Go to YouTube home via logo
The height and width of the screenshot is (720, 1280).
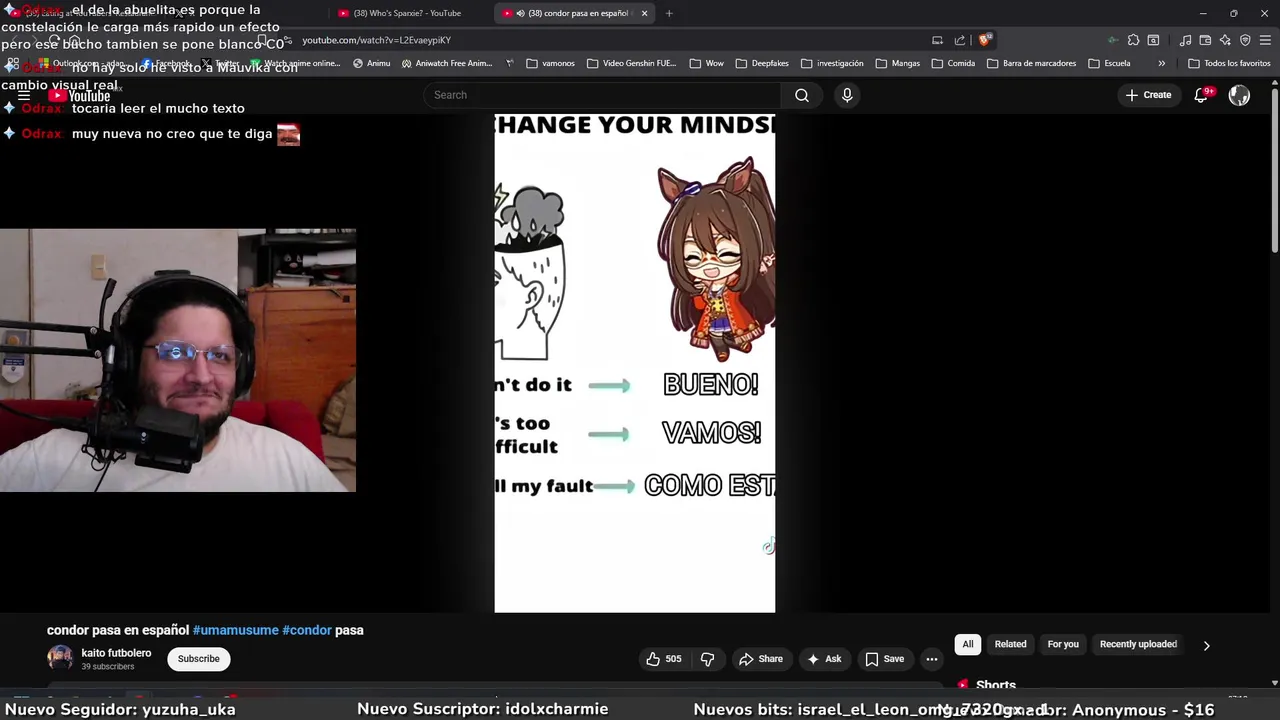coord(78,96)
